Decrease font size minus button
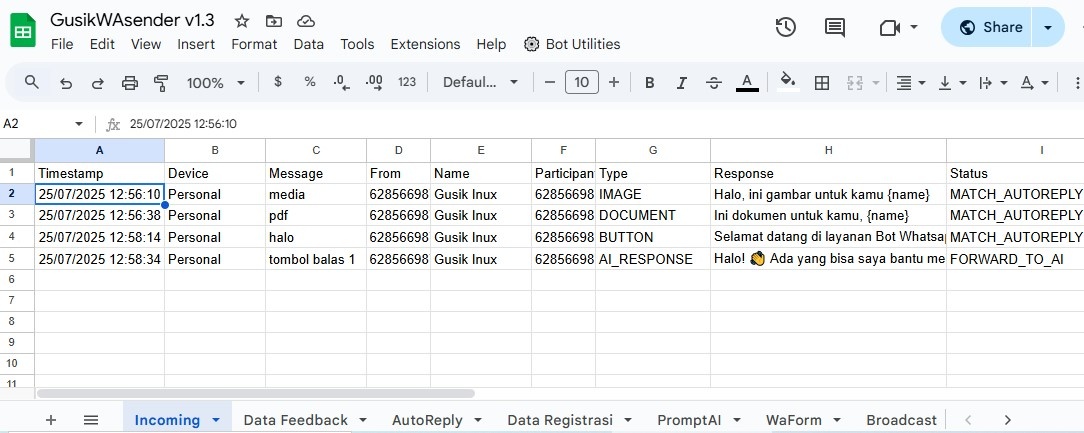The height and width of the screenshot is (433, 1084). 550,82
